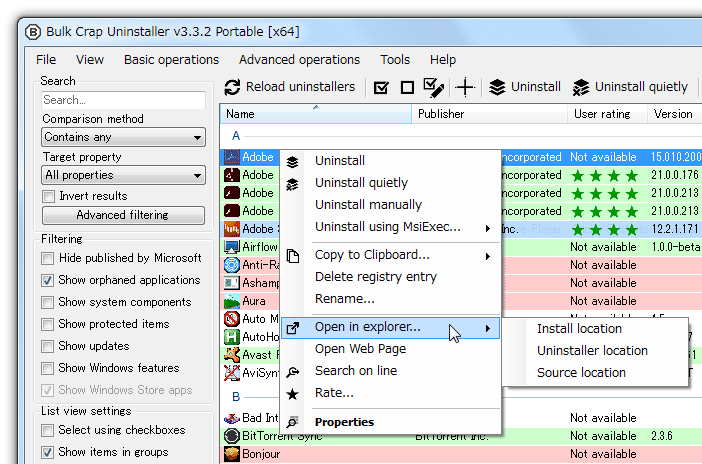Choose Uninstaller location in submenu
The image size is (702, 464).
595,351
